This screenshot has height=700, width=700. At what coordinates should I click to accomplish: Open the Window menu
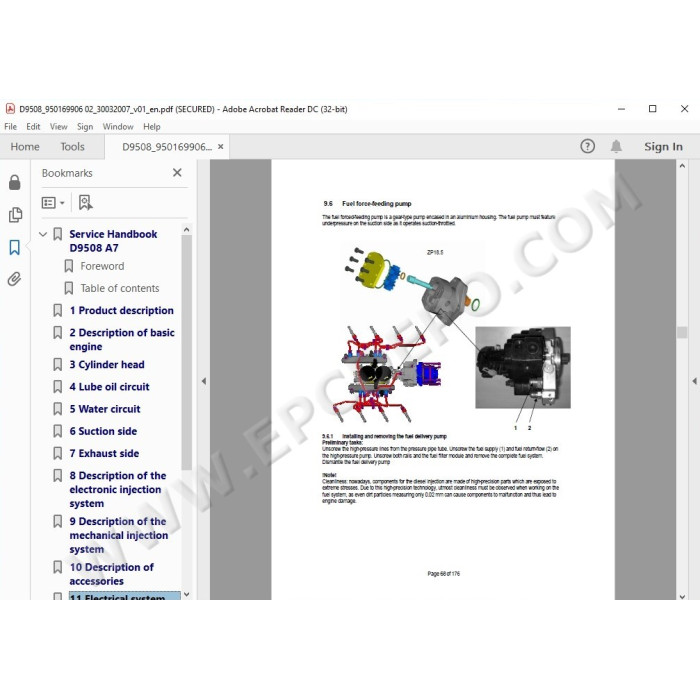point(118,127)
